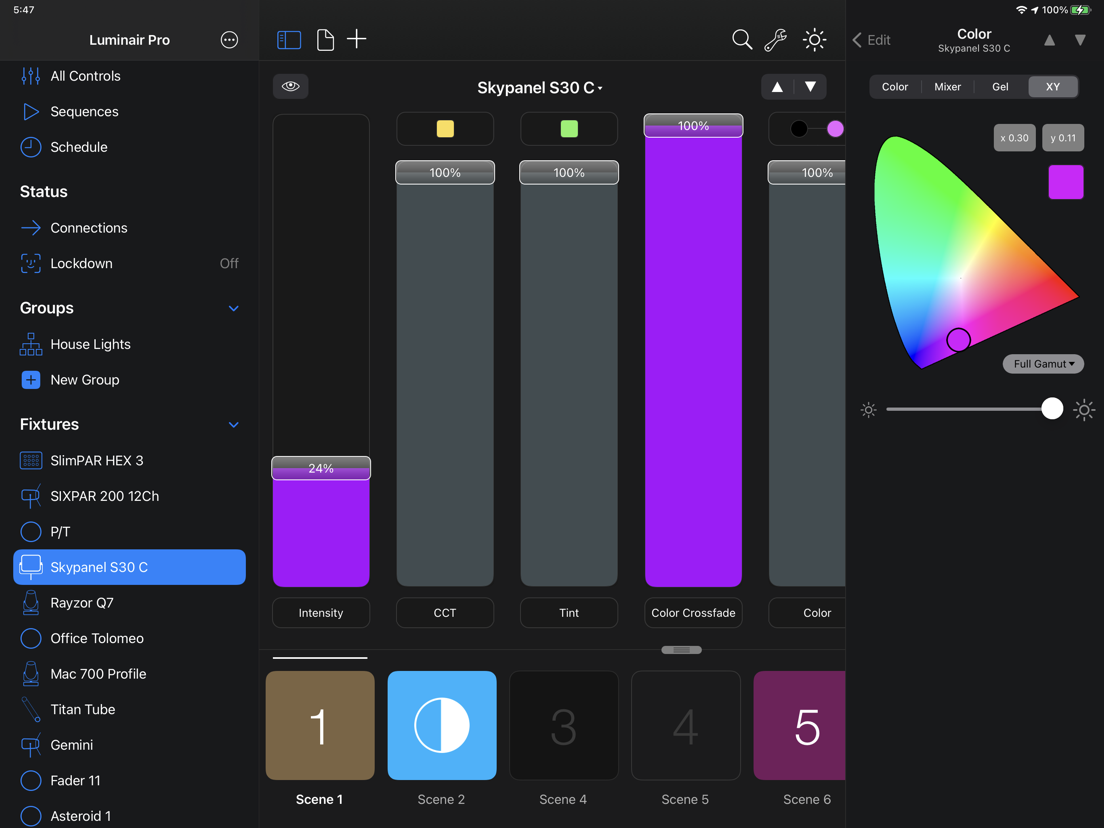
Task: Toggle Lockdown Off setting
Action: click(x=130, y=263)
